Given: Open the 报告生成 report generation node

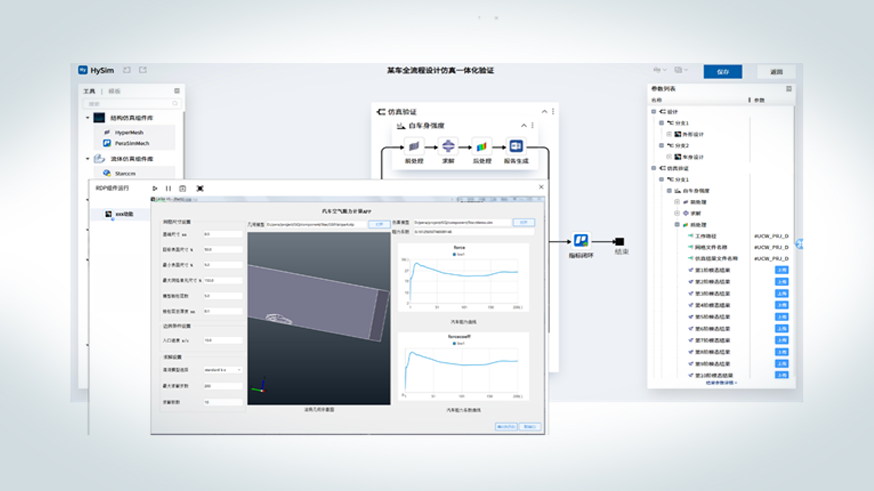Looking at the screenshot, I should pos(515,147).
